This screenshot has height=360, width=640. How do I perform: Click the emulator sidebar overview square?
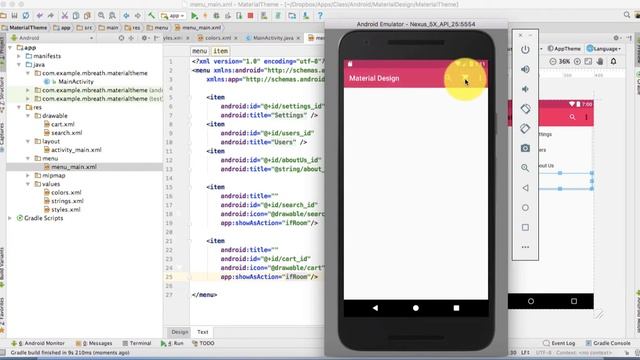tap(525, 227)
